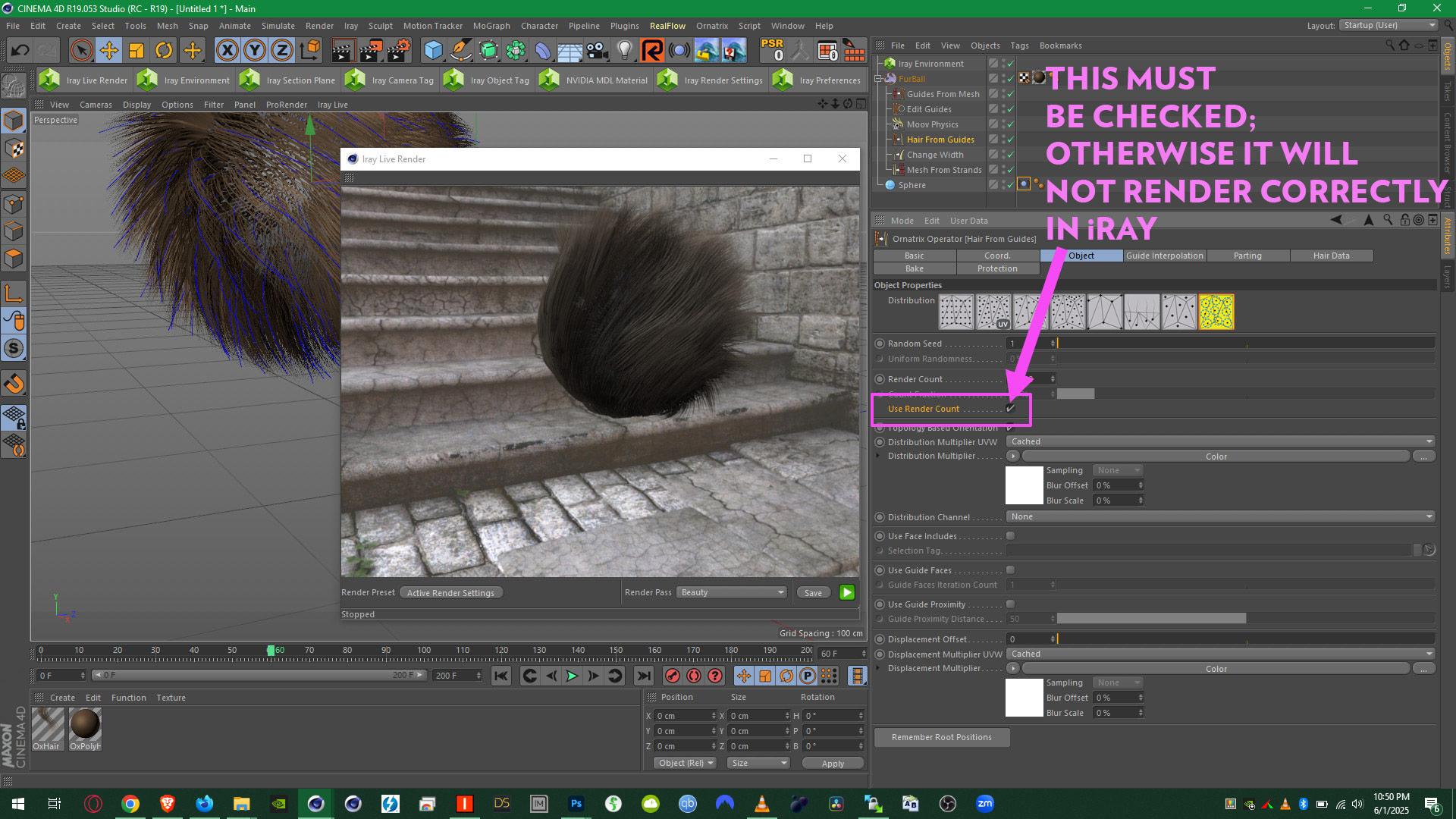Click the Render View clapperboard icon
This screenshot has height=819, width=1456.
343,51
